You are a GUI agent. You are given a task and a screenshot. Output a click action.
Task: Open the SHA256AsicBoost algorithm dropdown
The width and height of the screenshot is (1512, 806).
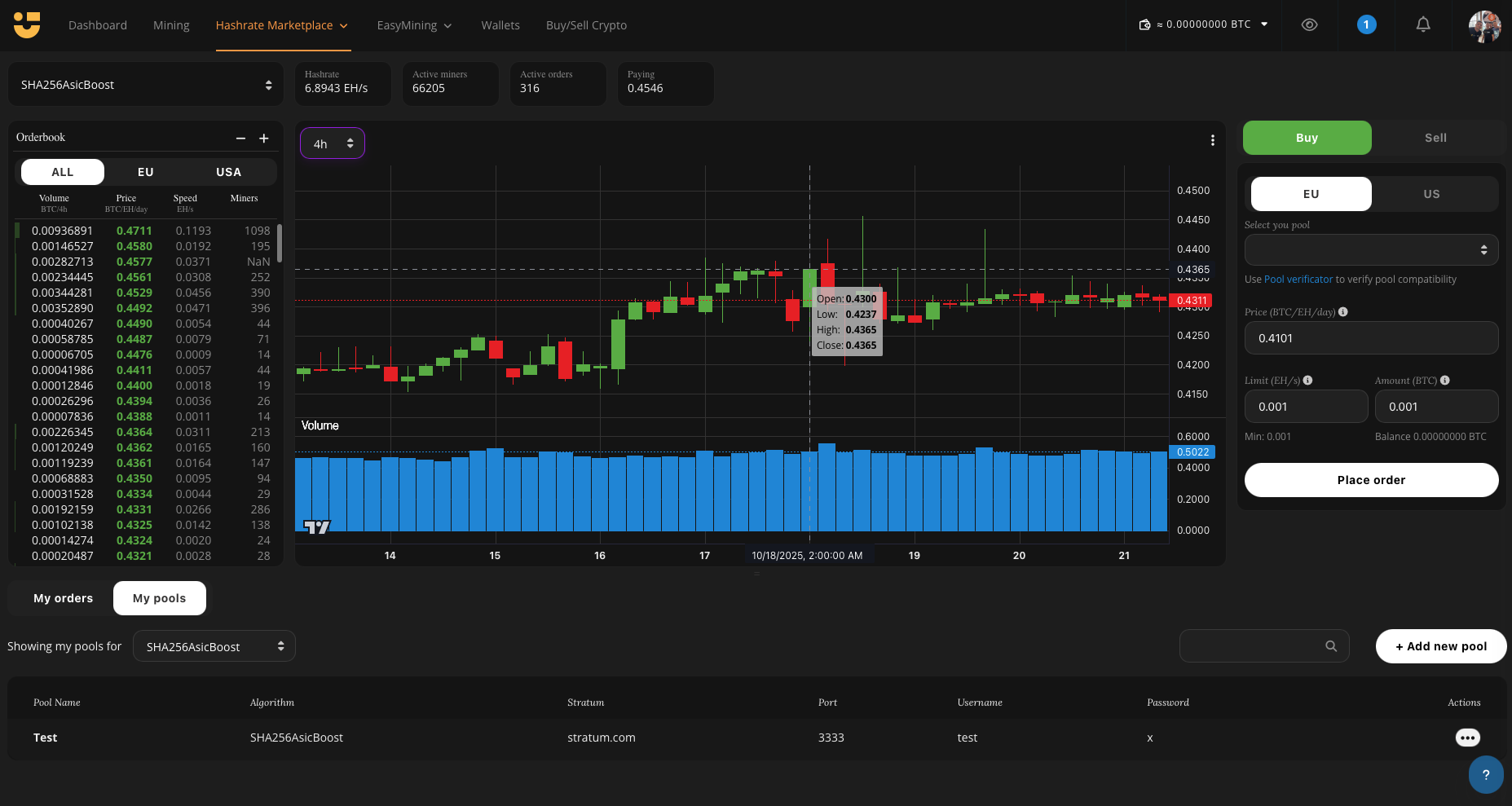[146, 85]
